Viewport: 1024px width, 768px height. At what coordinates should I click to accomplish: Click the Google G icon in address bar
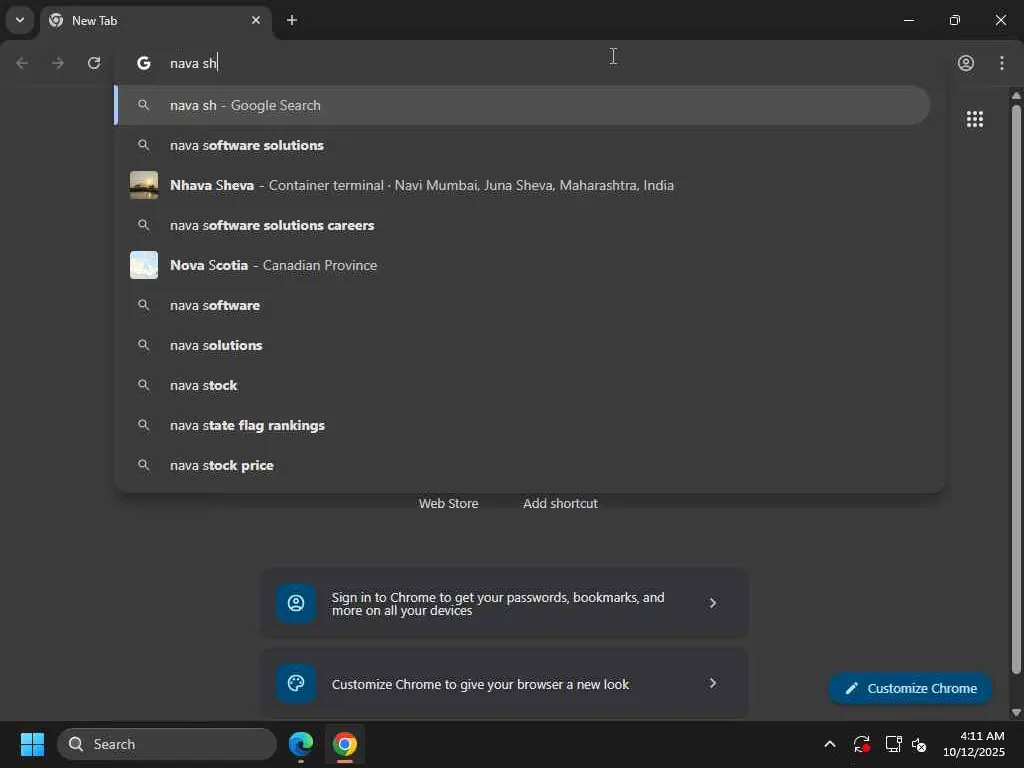point(144,63)
